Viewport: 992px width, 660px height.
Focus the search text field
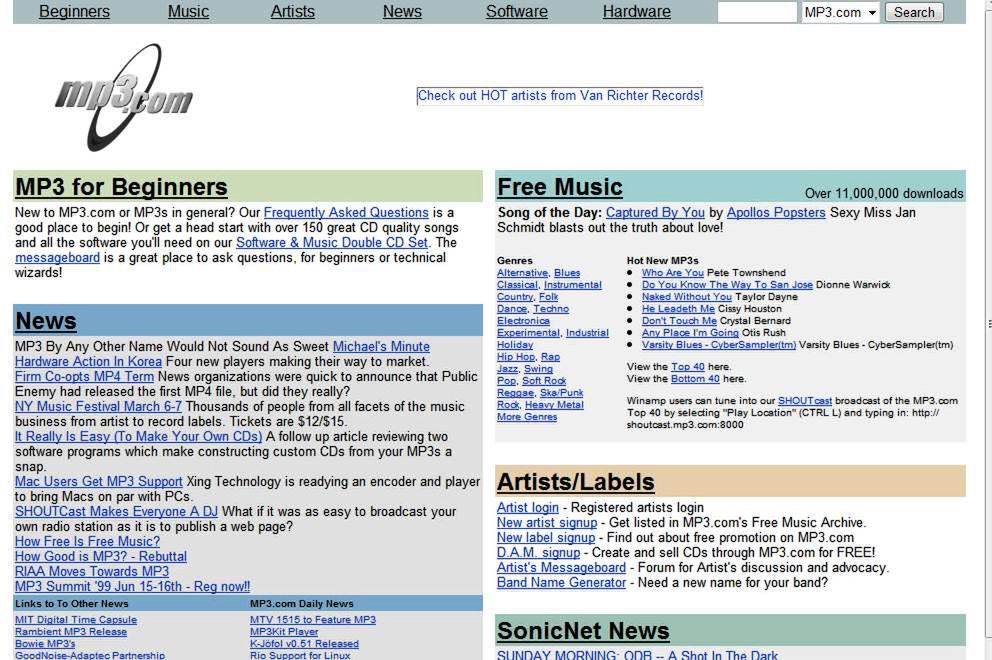tap(757, 12)
